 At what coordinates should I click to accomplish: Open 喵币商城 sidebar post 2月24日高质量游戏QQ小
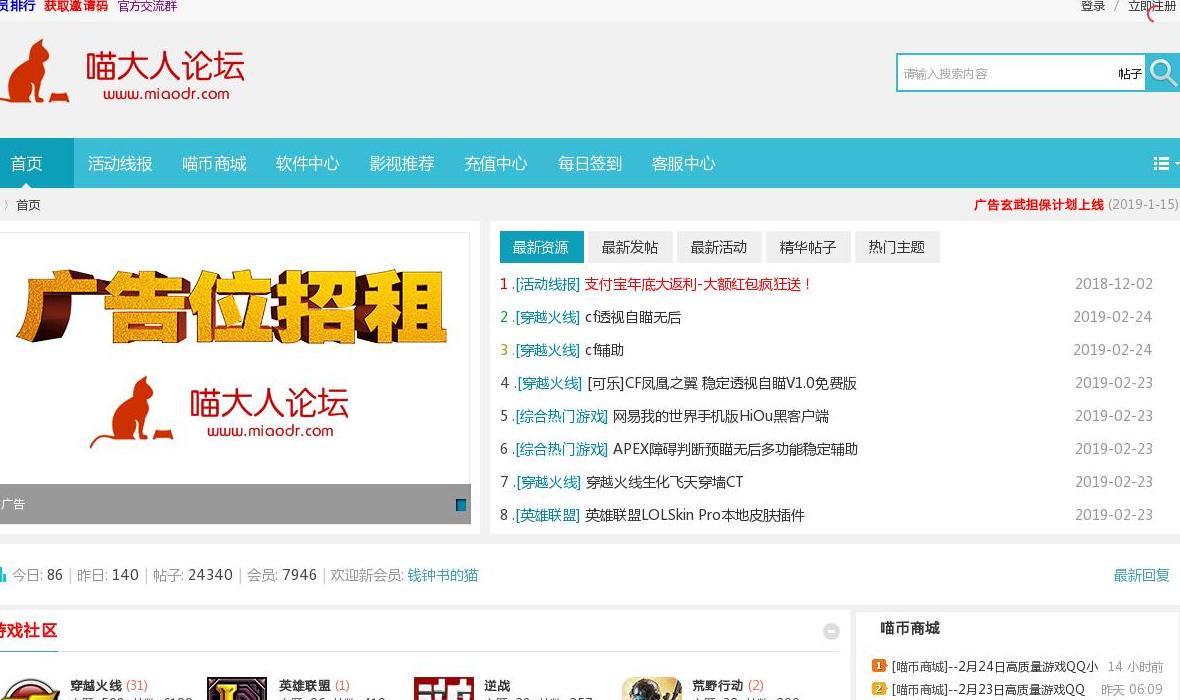coord(994,666)
